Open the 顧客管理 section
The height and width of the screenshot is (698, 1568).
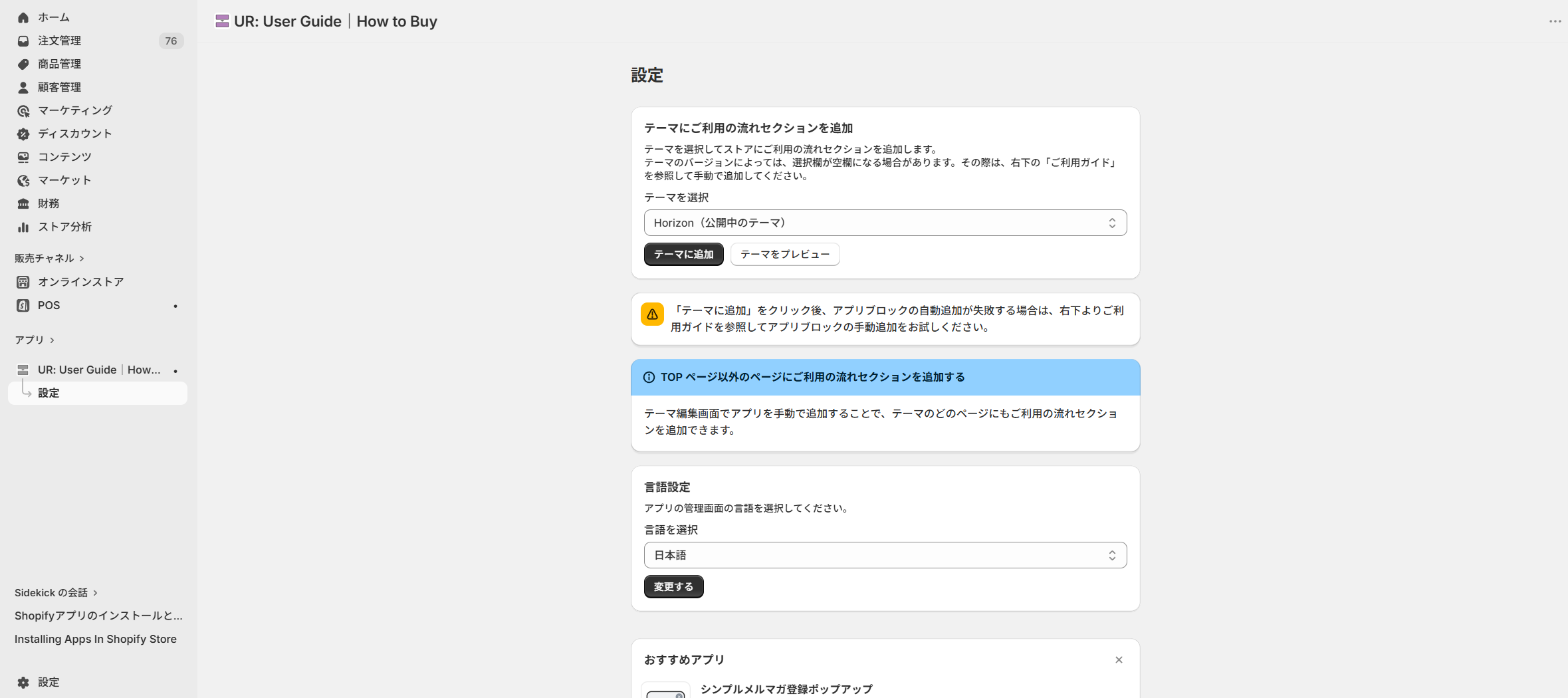[60, 87]
